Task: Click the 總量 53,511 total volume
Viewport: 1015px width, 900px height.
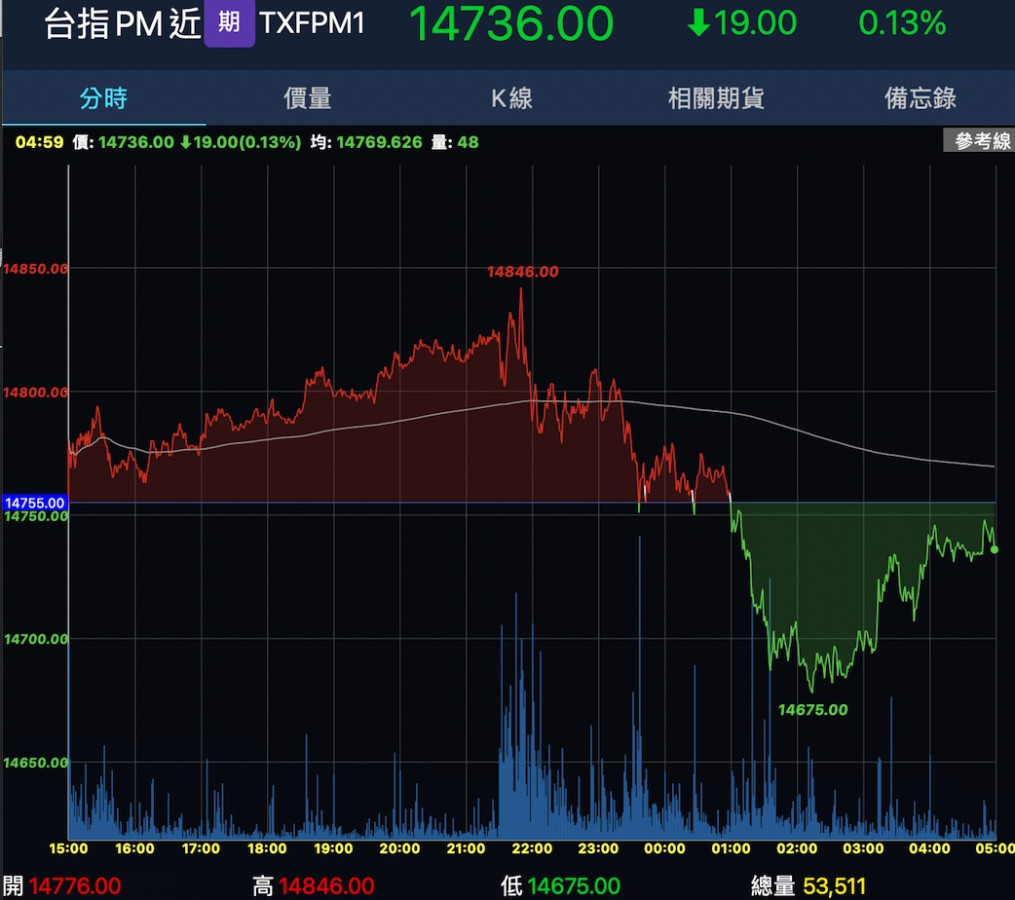Action: point(808,886)
